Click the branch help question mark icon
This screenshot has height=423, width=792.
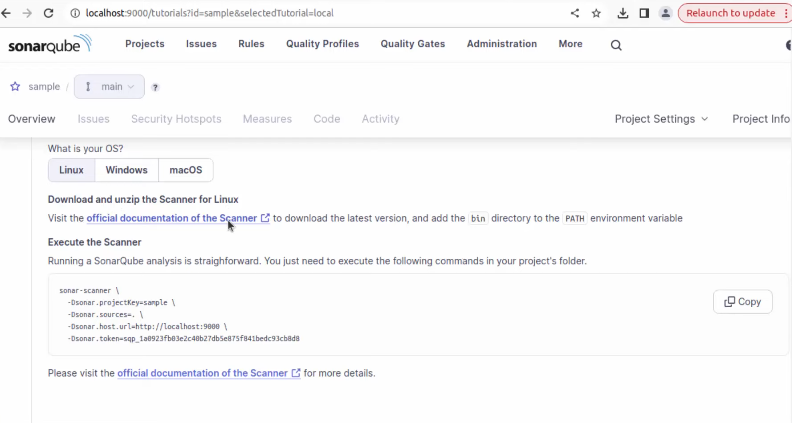click(155, 87)
